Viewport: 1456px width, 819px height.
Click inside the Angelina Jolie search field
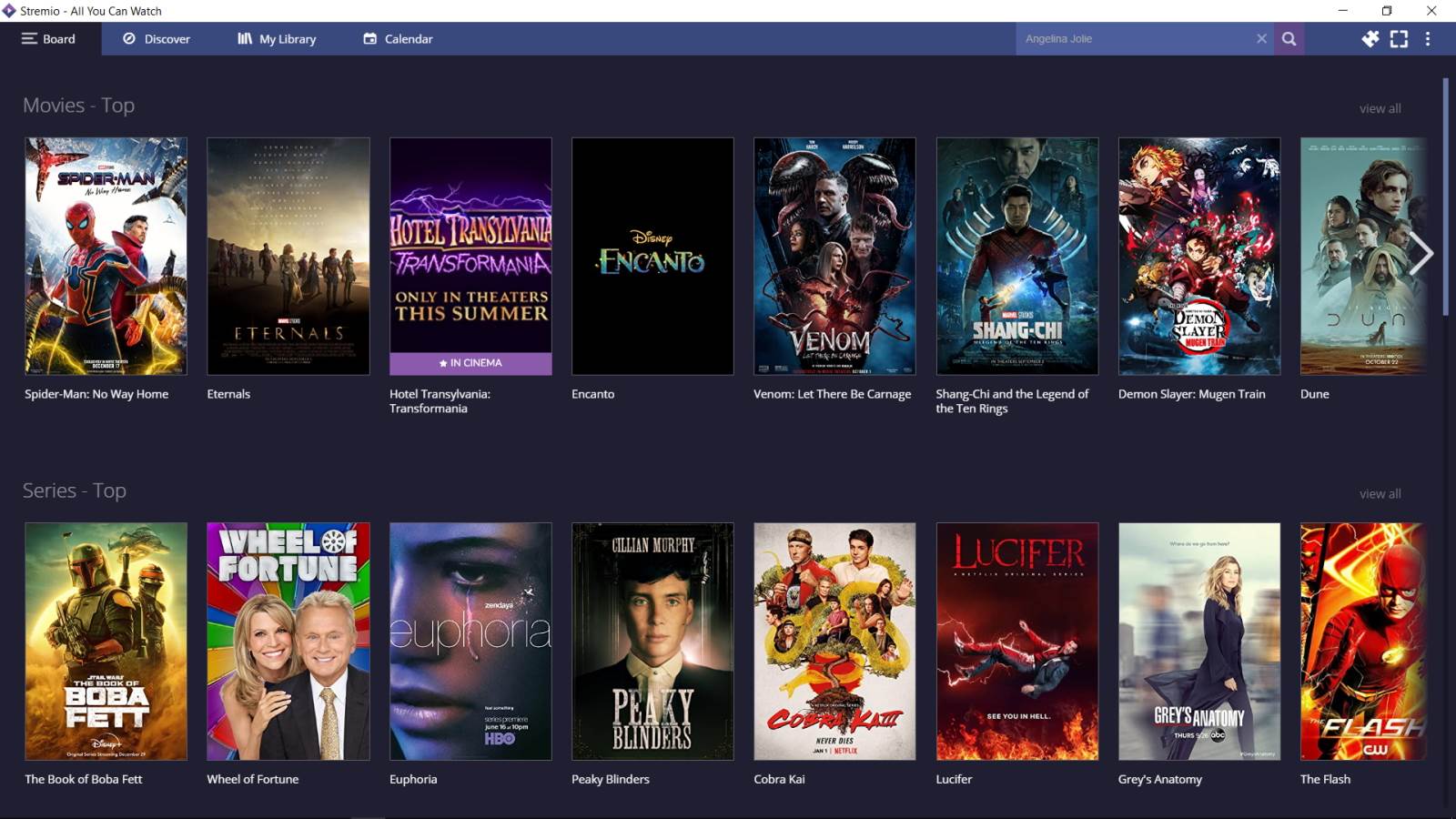(1133, 39)
